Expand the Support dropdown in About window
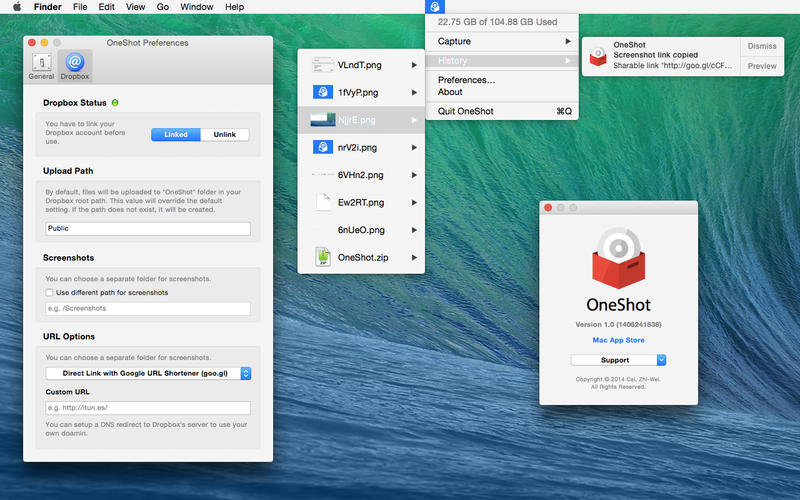Image resolution: width=800 pixels, height=500 pixels. 618,360
